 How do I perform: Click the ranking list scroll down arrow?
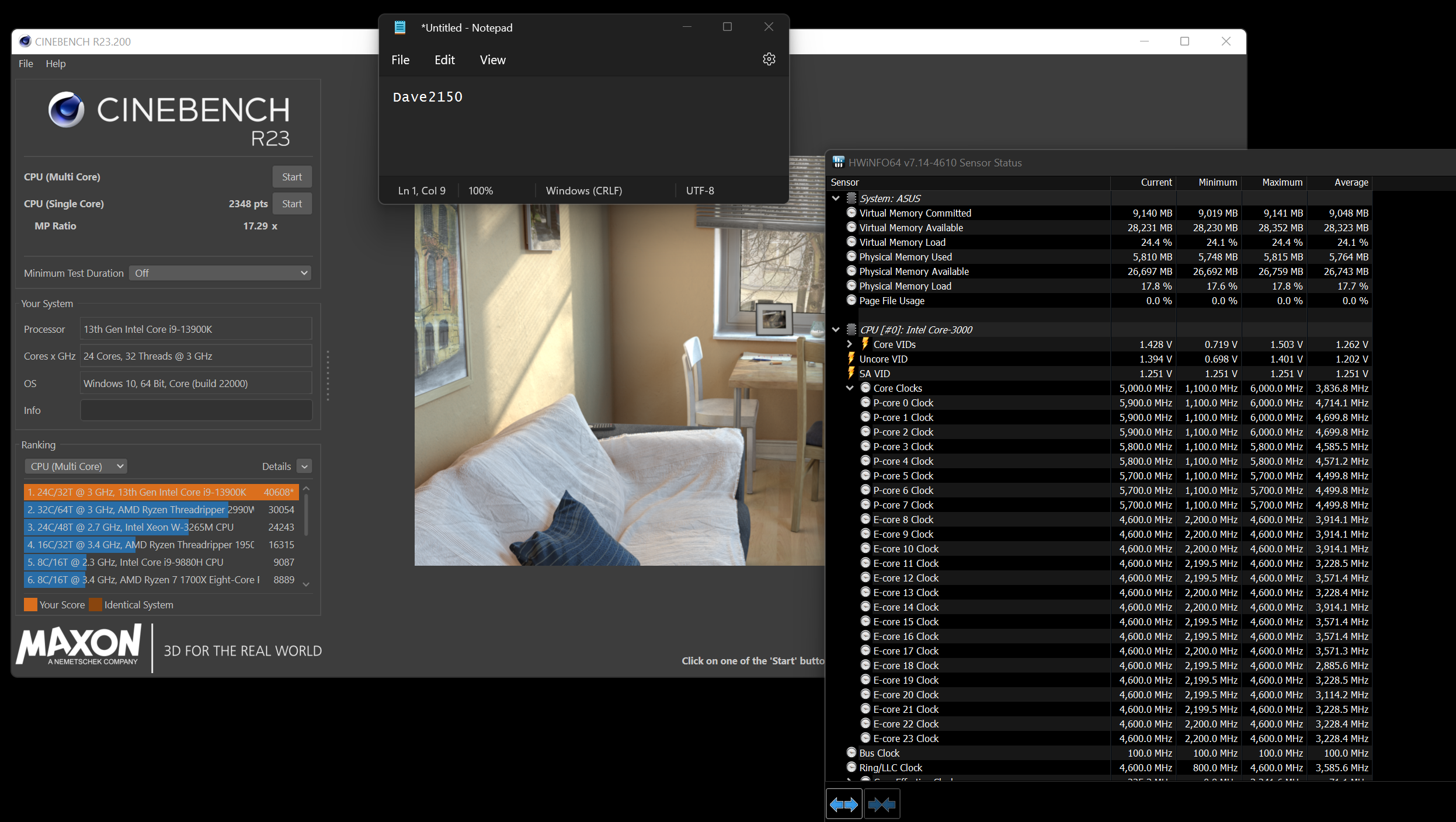click(306, 584)
